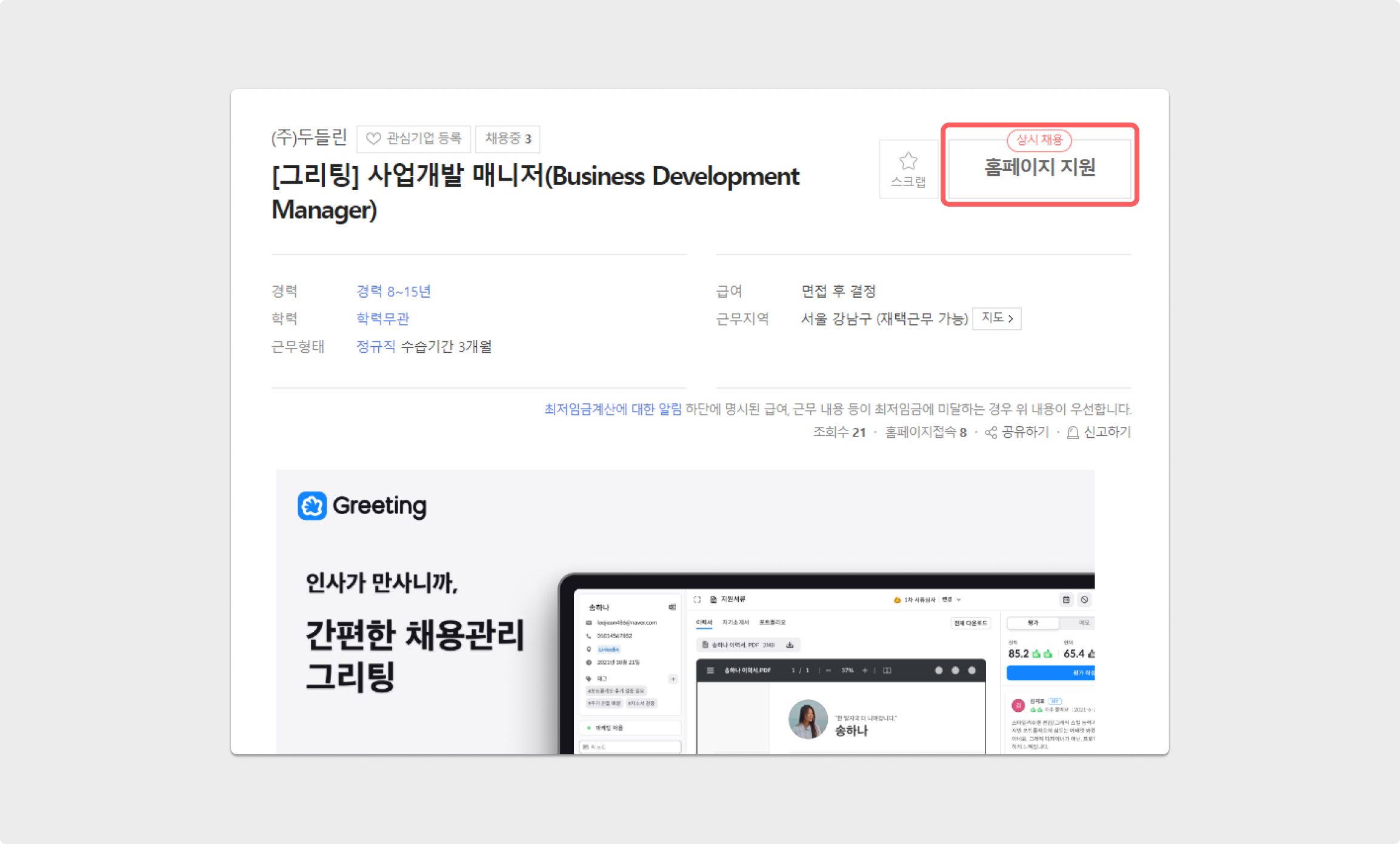Click the Greeting logo icon
Screen dimensions: 1400x844
coord(312,506)
